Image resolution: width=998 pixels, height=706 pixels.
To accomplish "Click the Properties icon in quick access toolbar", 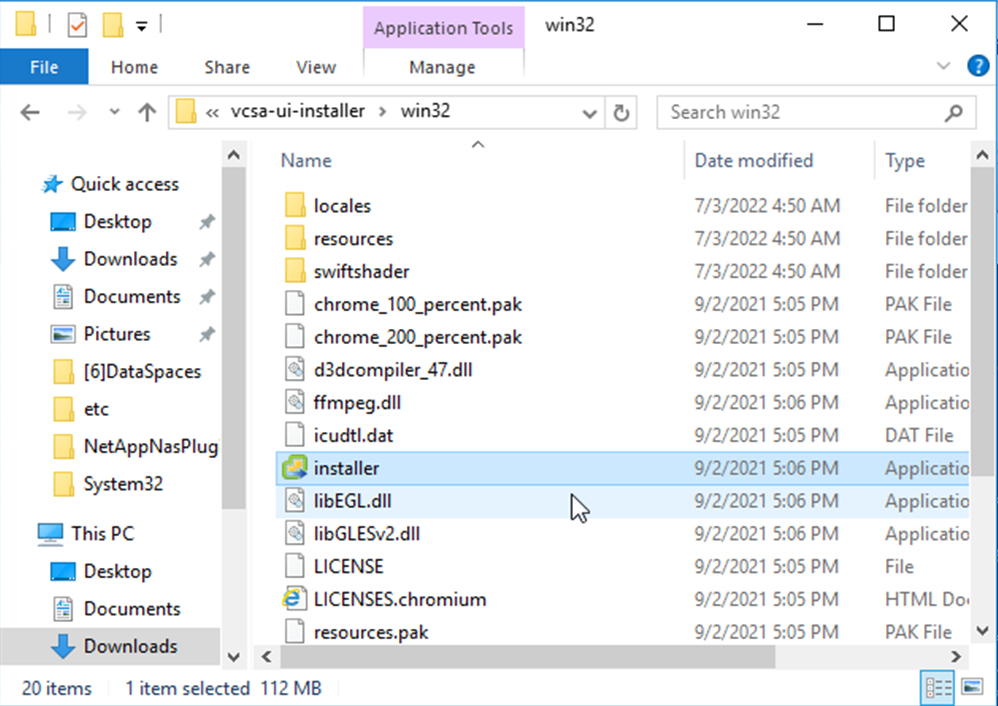I will click(77, 25).
